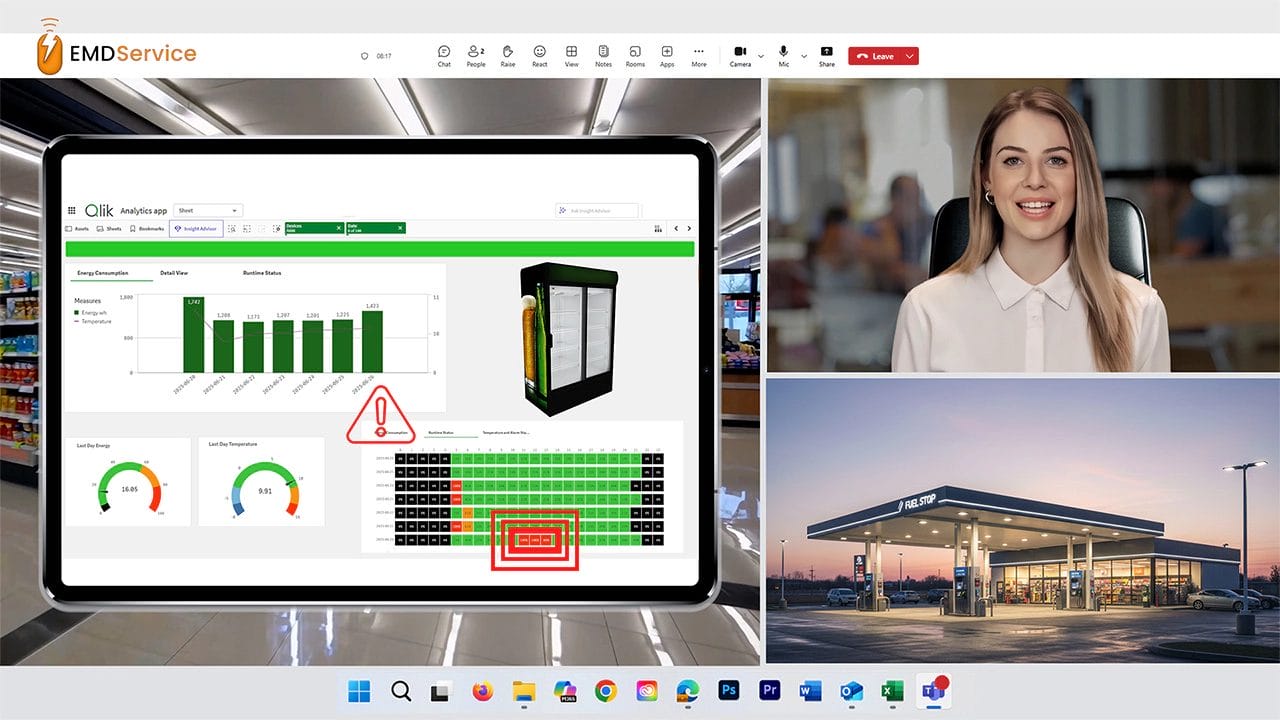Open meeting Notes via its icon
The image size is (1280, 720).
coord(602,53)
